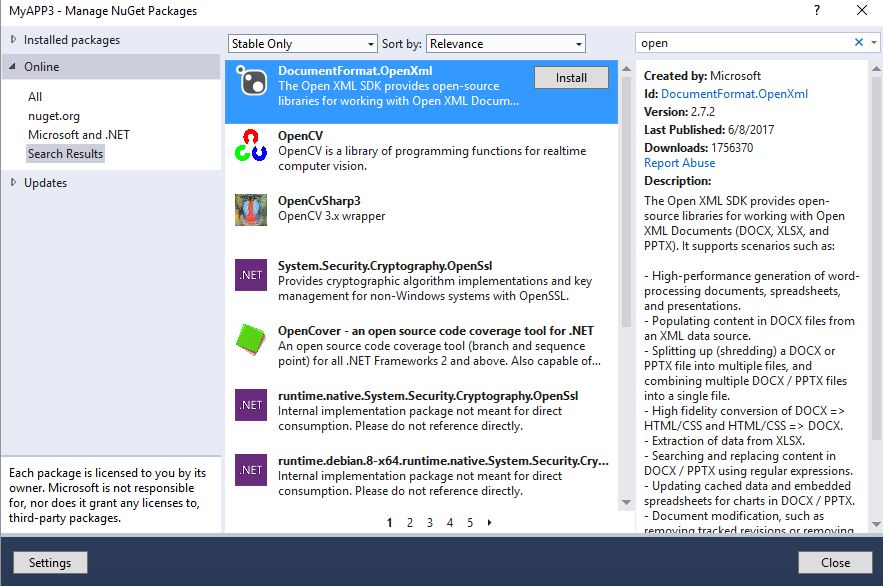The image size is (883, 586).
Task: Open the DocumentFormat.OpenXml Id link
Action: [734, 93]
